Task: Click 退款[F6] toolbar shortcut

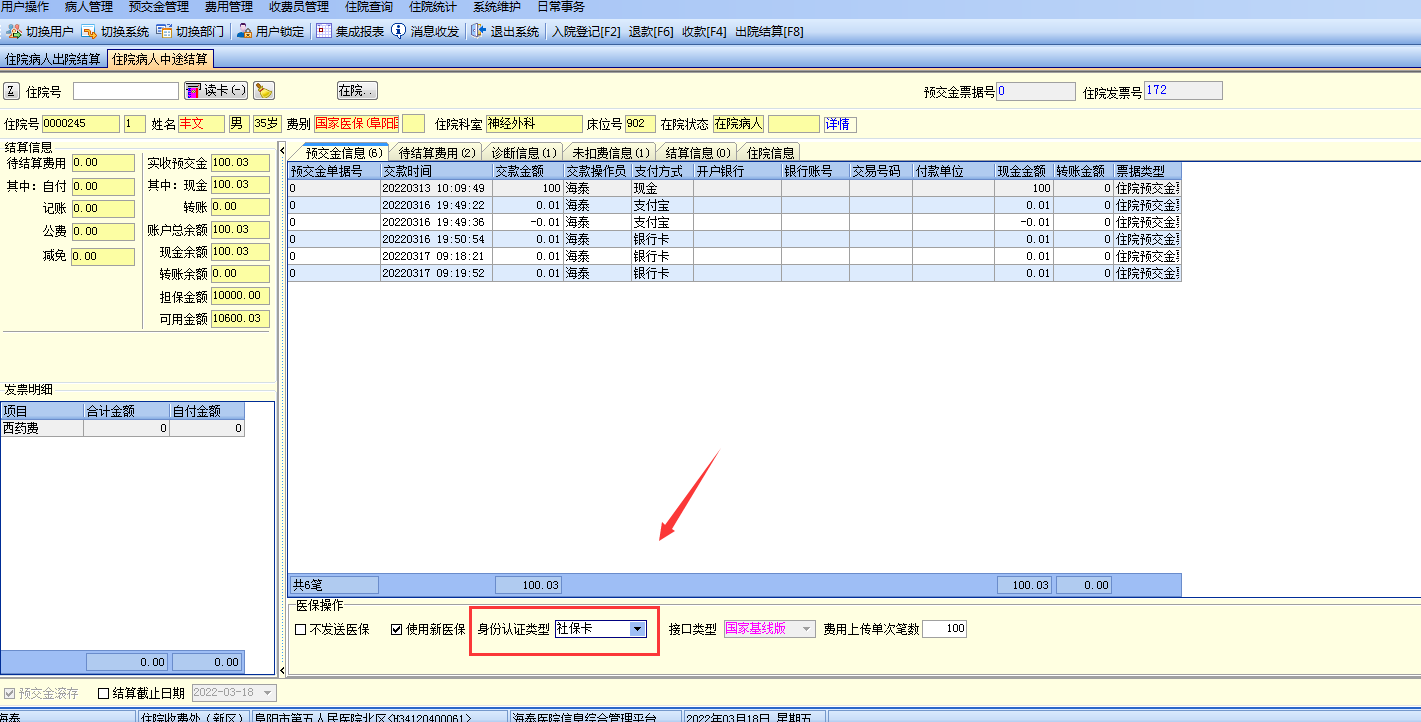Action: 651,31
